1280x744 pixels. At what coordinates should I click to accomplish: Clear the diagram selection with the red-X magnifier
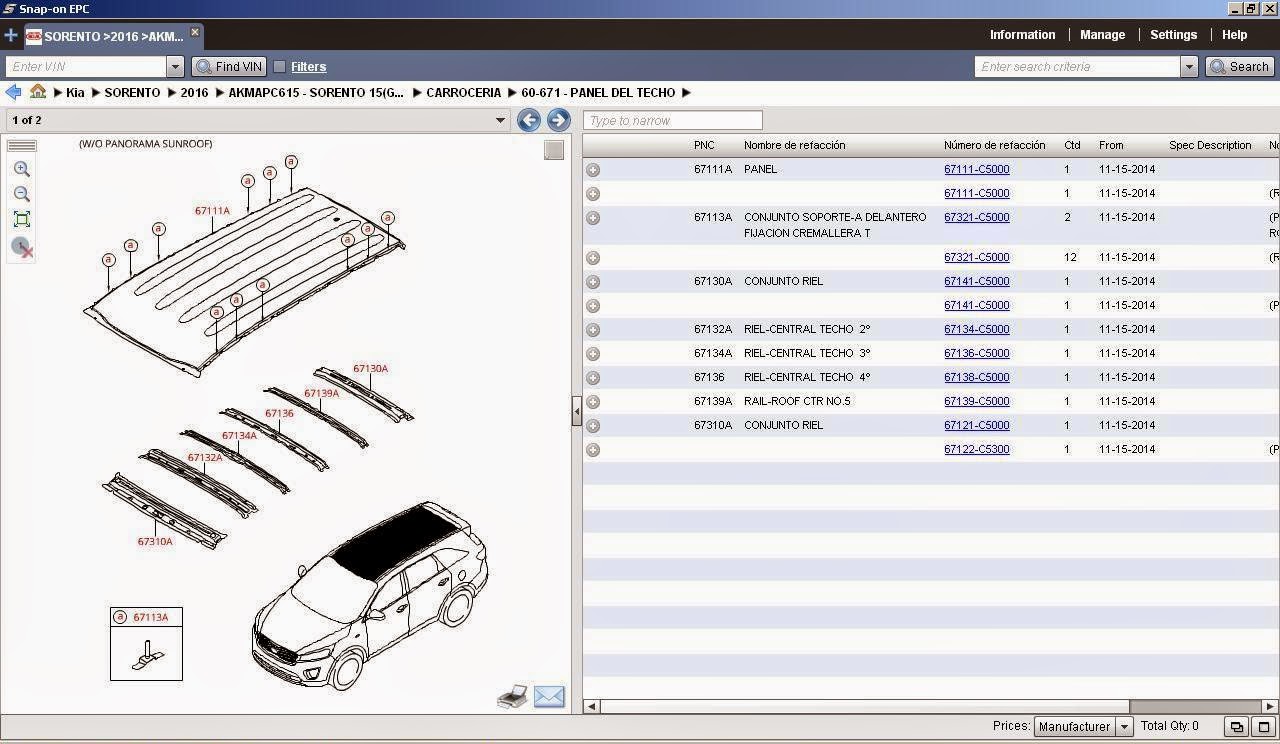pos(22,247)
